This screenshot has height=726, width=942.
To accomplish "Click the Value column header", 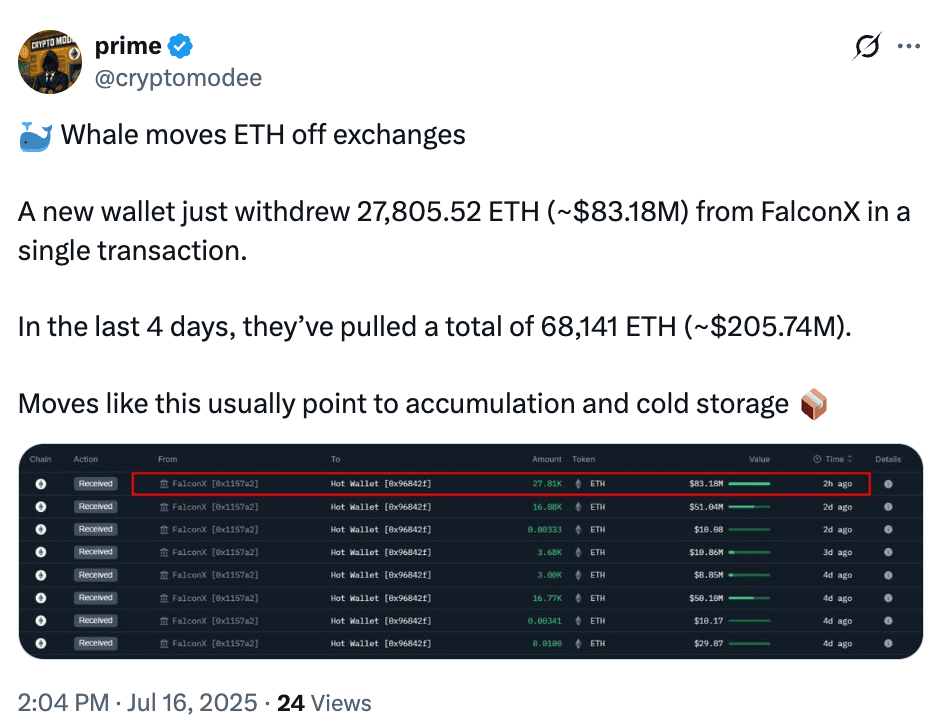I will [x=759, y=459].
